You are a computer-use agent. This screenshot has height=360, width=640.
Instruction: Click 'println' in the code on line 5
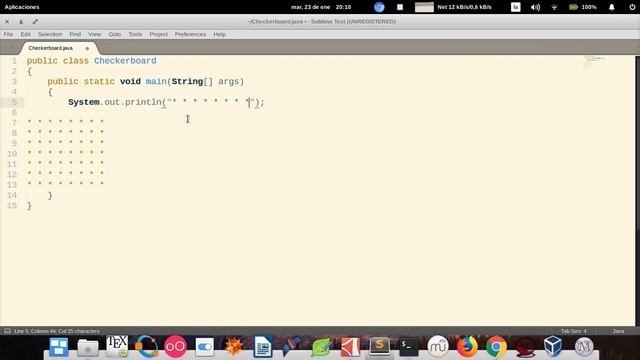pyautogui.click(x=143, y=102)
